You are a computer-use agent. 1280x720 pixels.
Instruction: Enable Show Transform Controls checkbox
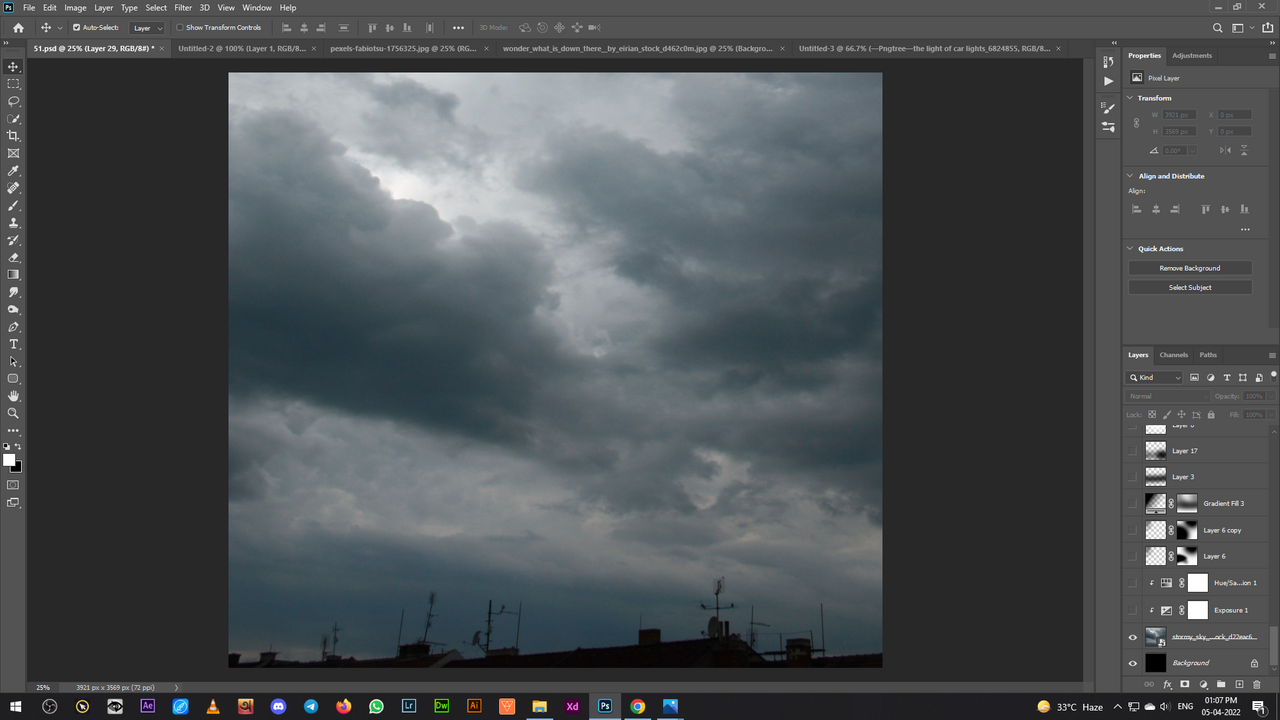180,28
